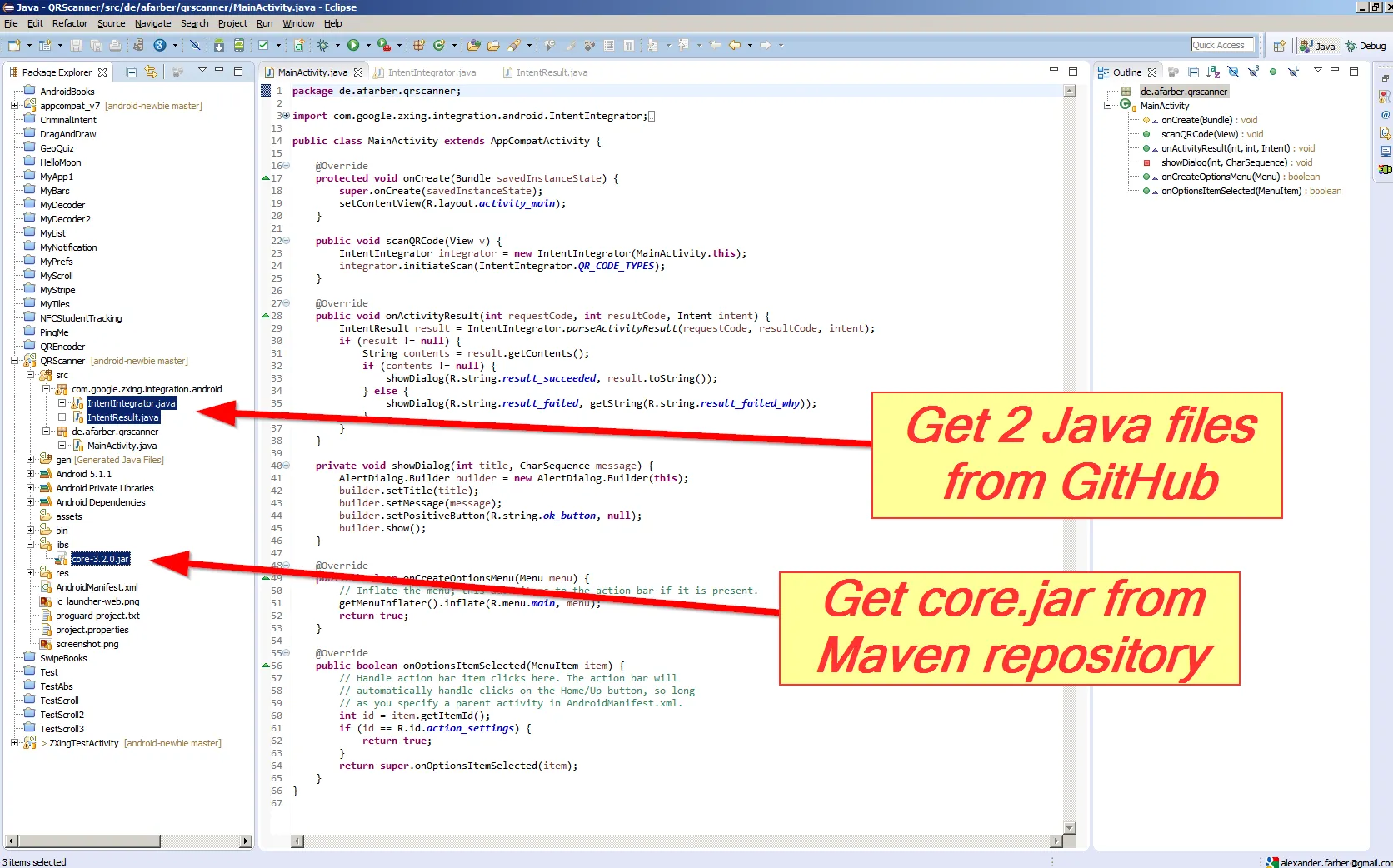This screenshot has height=868, width=1393.
Task: Open the Android SDK Manager icon
Action: [x=218, y=45]
